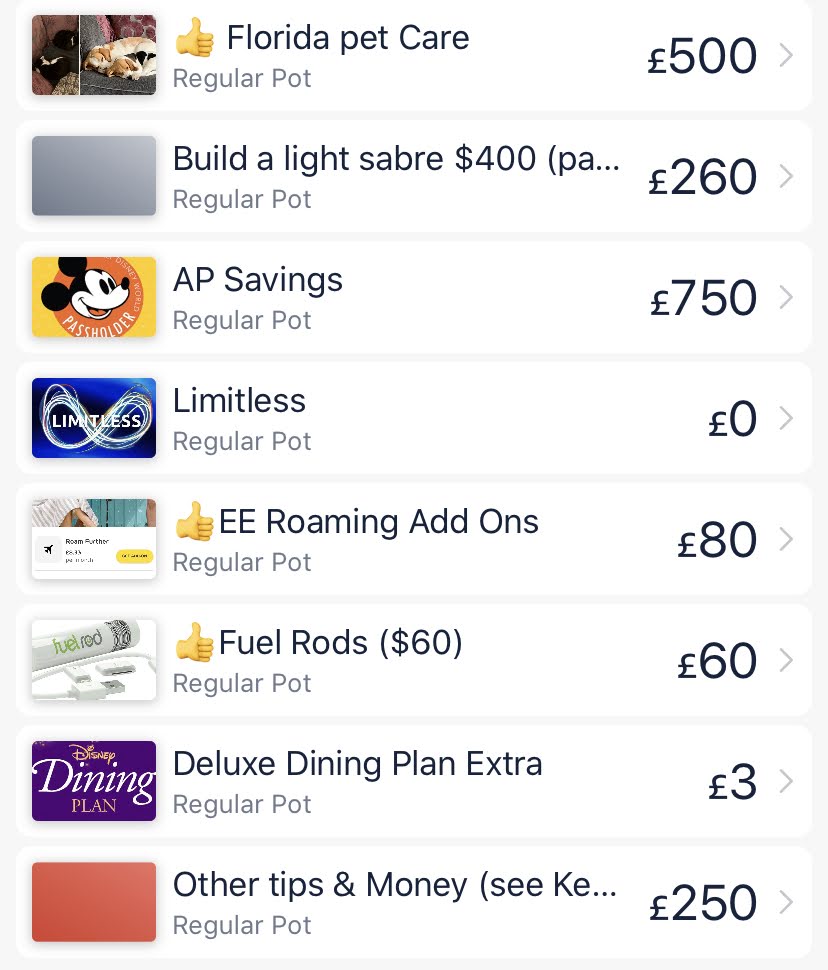This screenshot has width=828, height=970.
Task: Open the Limitless chevron arrow
Action: pos(786,419)
